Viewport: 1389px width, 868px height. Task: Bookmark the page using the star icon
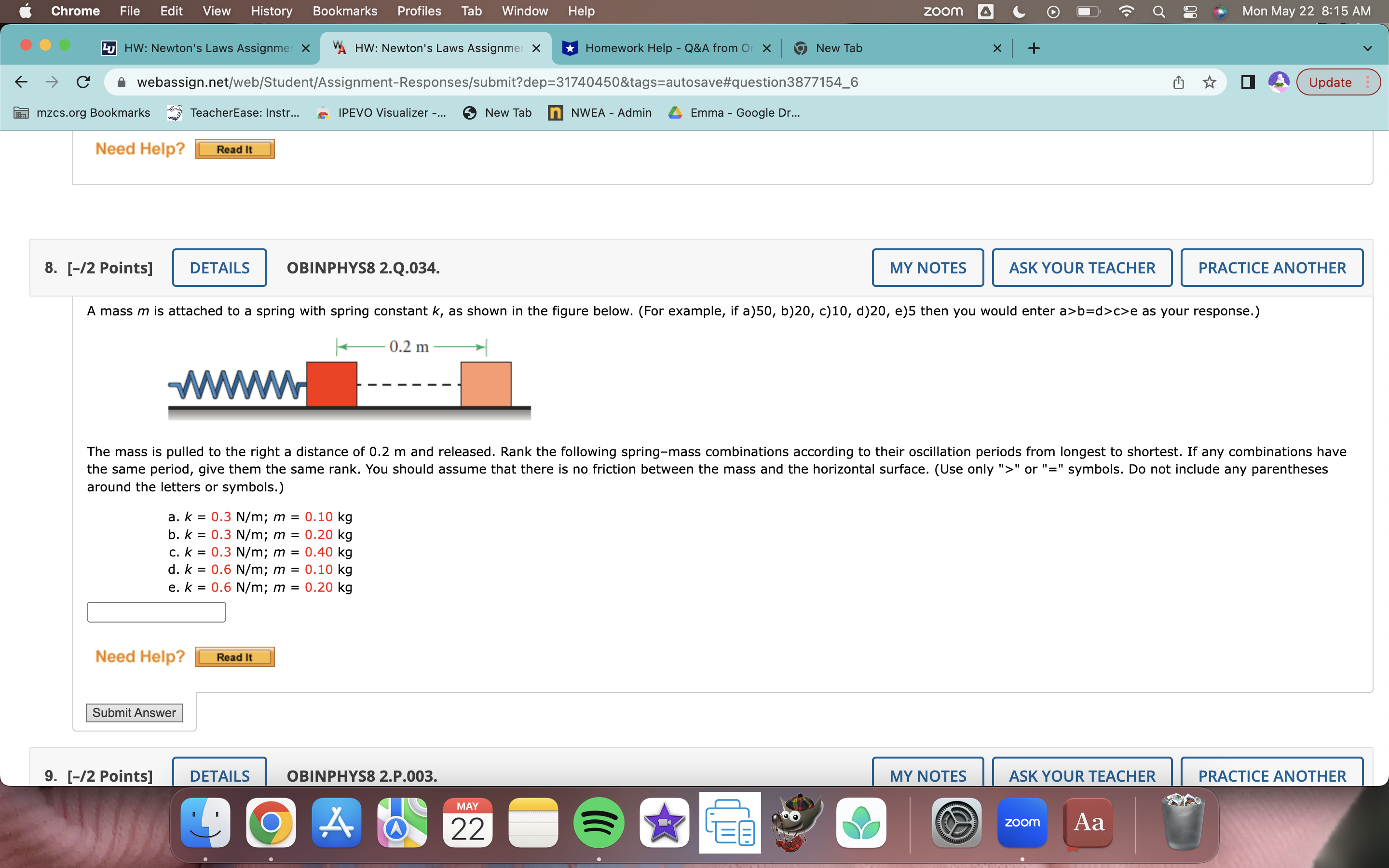point(1210,81)
